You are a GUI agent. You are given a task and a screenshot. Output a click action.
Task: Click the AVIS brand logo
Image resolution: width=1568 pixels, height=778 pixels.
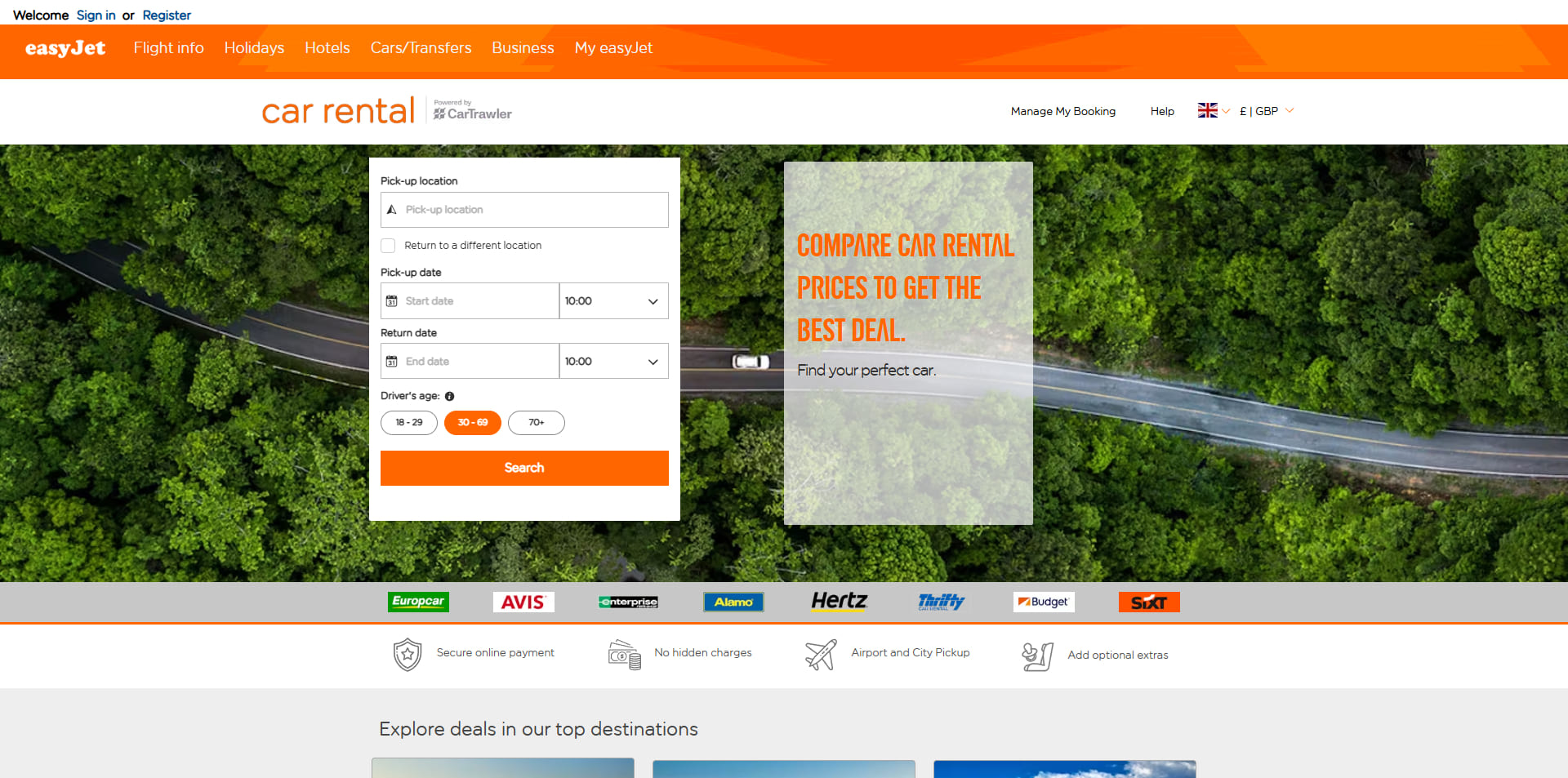(523, 602)
